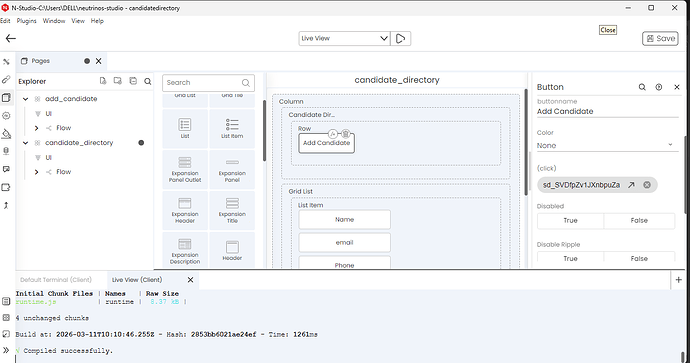
Task: Expand the Flow node under candidate_directory
Action: tap(36, 172)
